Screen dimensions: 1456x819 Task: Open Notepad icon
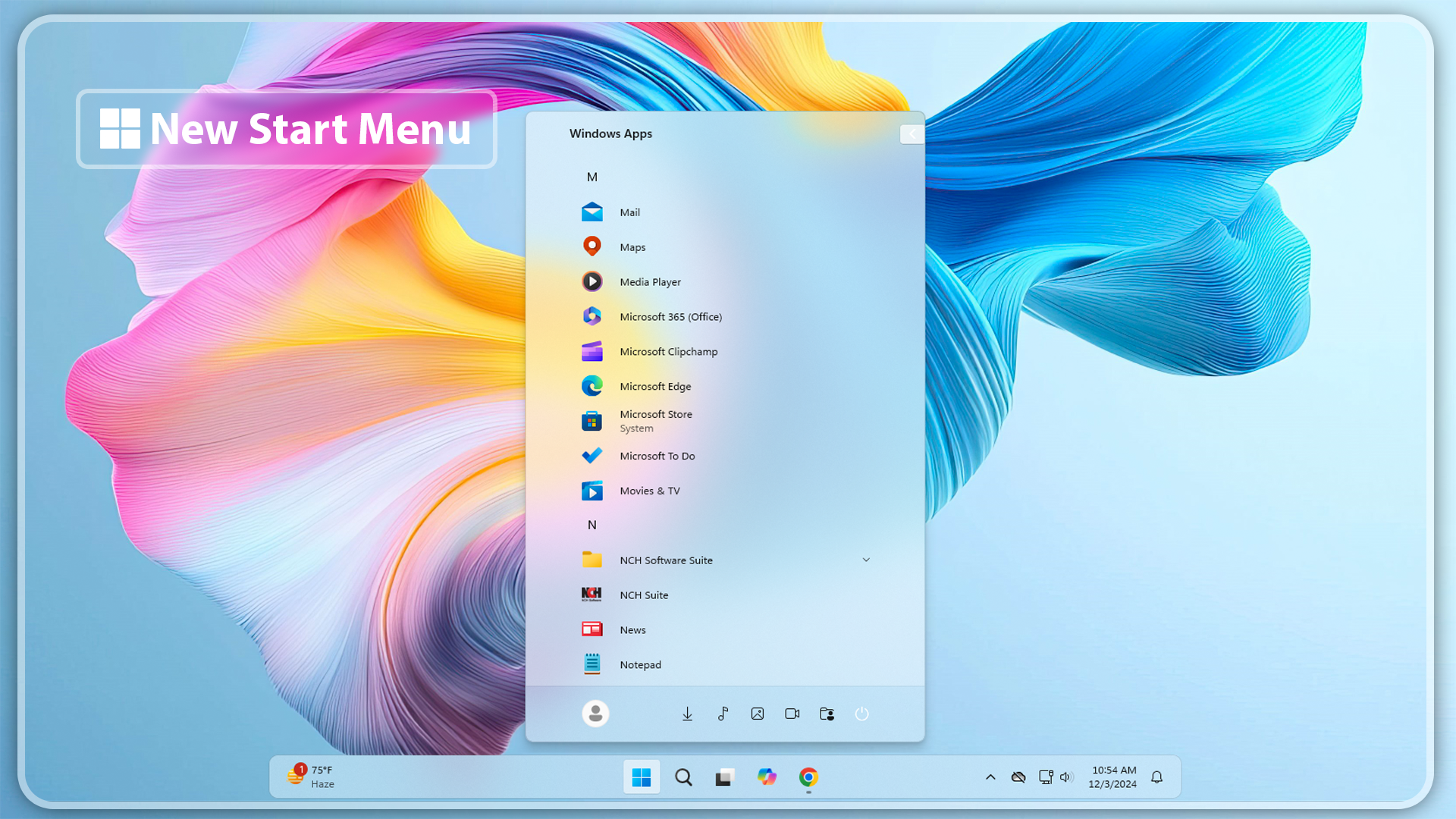pos(591,664)
